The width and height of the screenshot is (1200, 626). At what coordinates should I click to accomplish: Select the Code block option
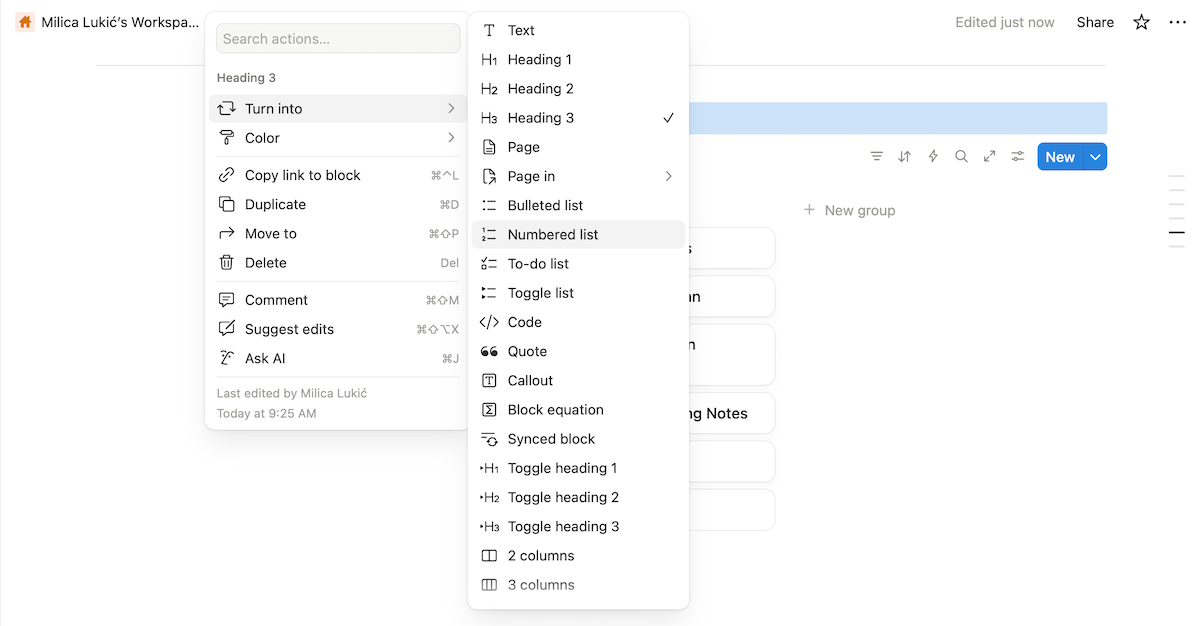pos(524,321)
